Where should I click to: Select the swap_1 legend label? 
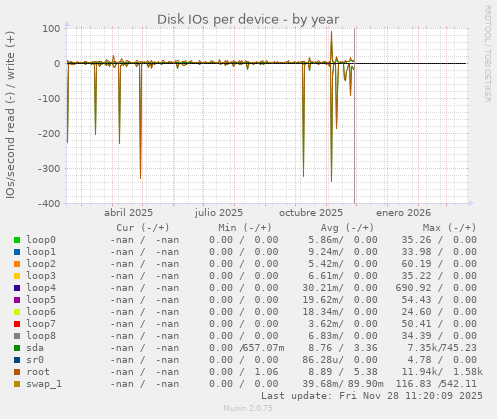44,384
